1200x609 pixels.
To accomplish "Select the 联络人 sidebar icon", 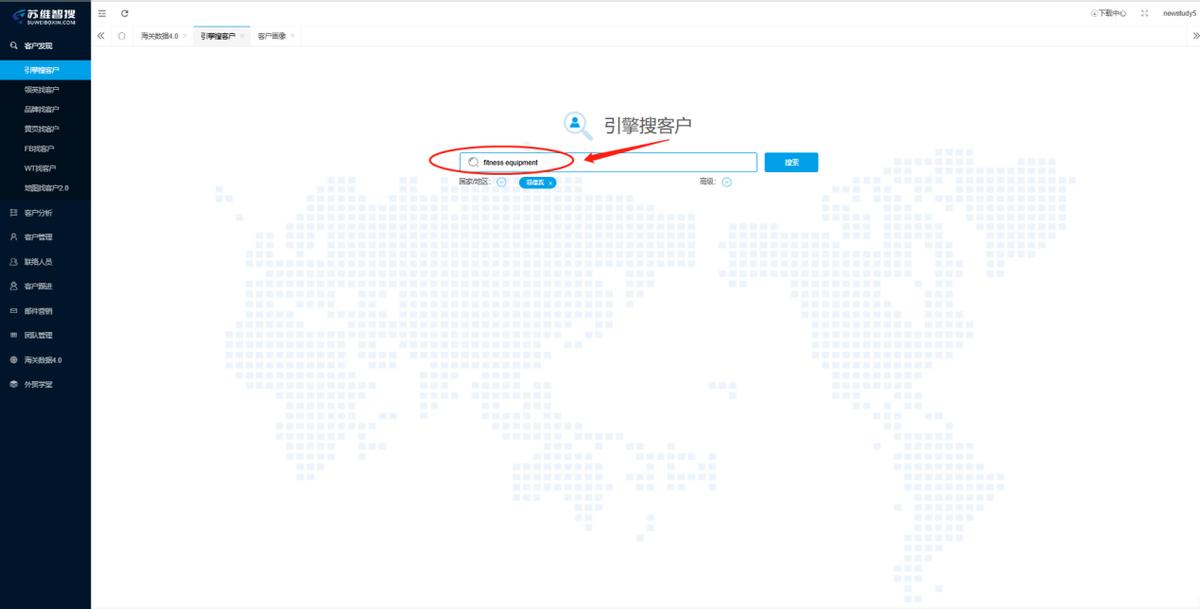I will 12,261.
